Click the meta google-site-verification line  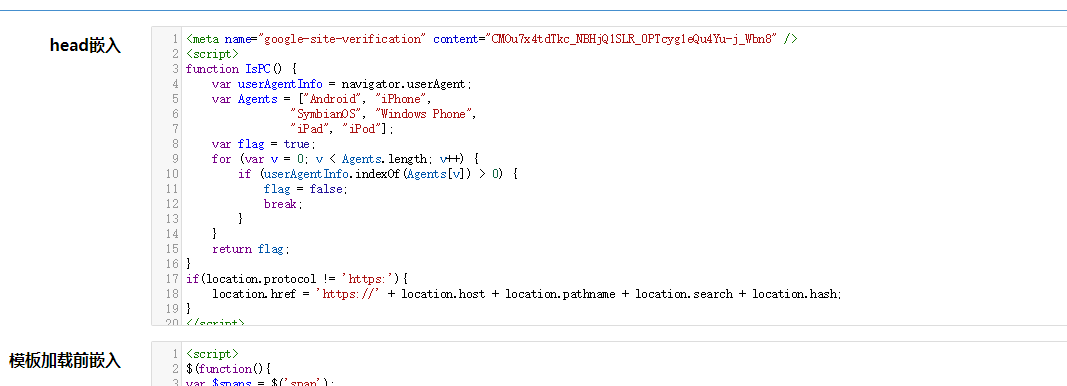click(x=491, y=39)
